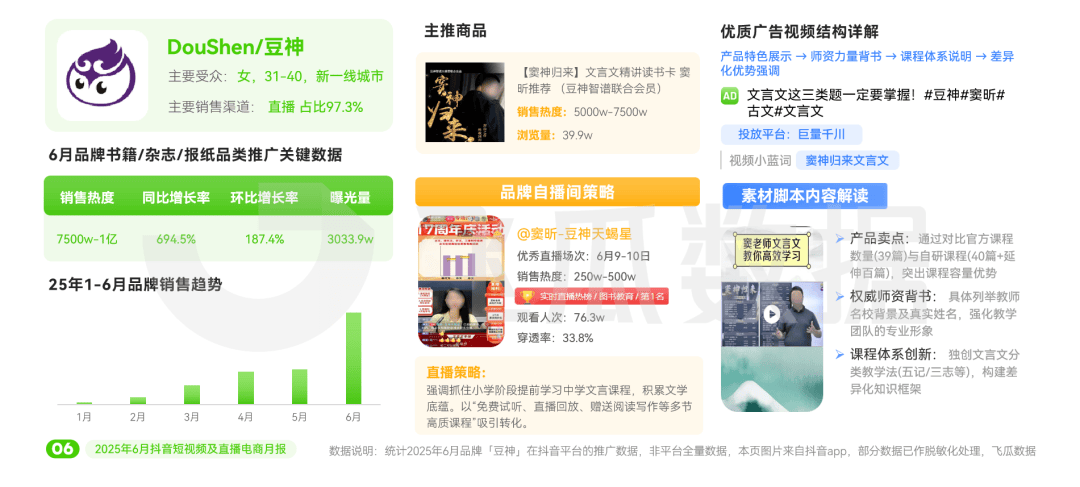This screenshot has height=487, width=1080.
Task: Click the June bar in sales trend chart
Action: pyautogui.click(x=353, y=358)
